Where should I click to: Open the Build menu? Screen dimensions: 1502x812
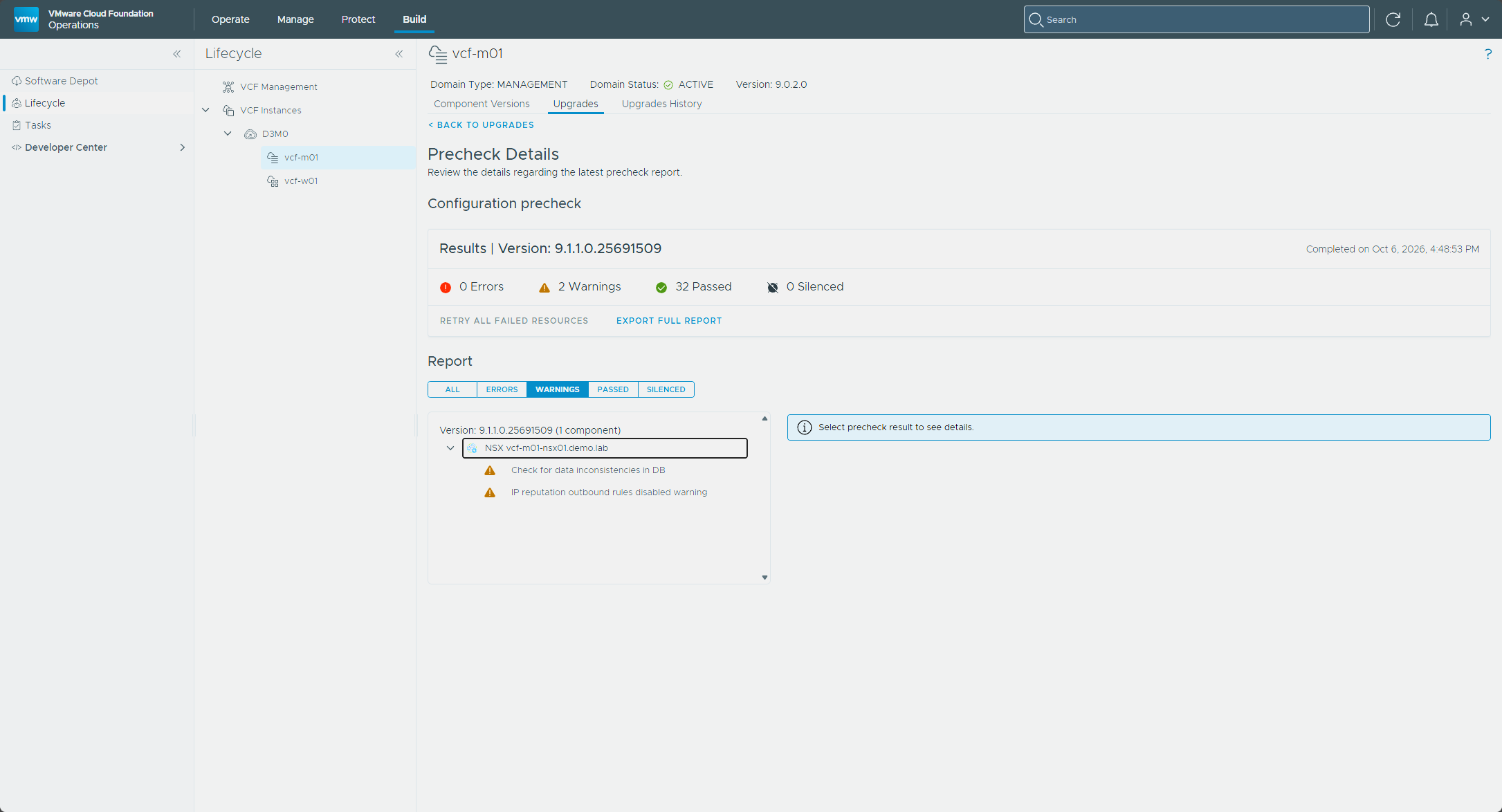tap(414, 19)
